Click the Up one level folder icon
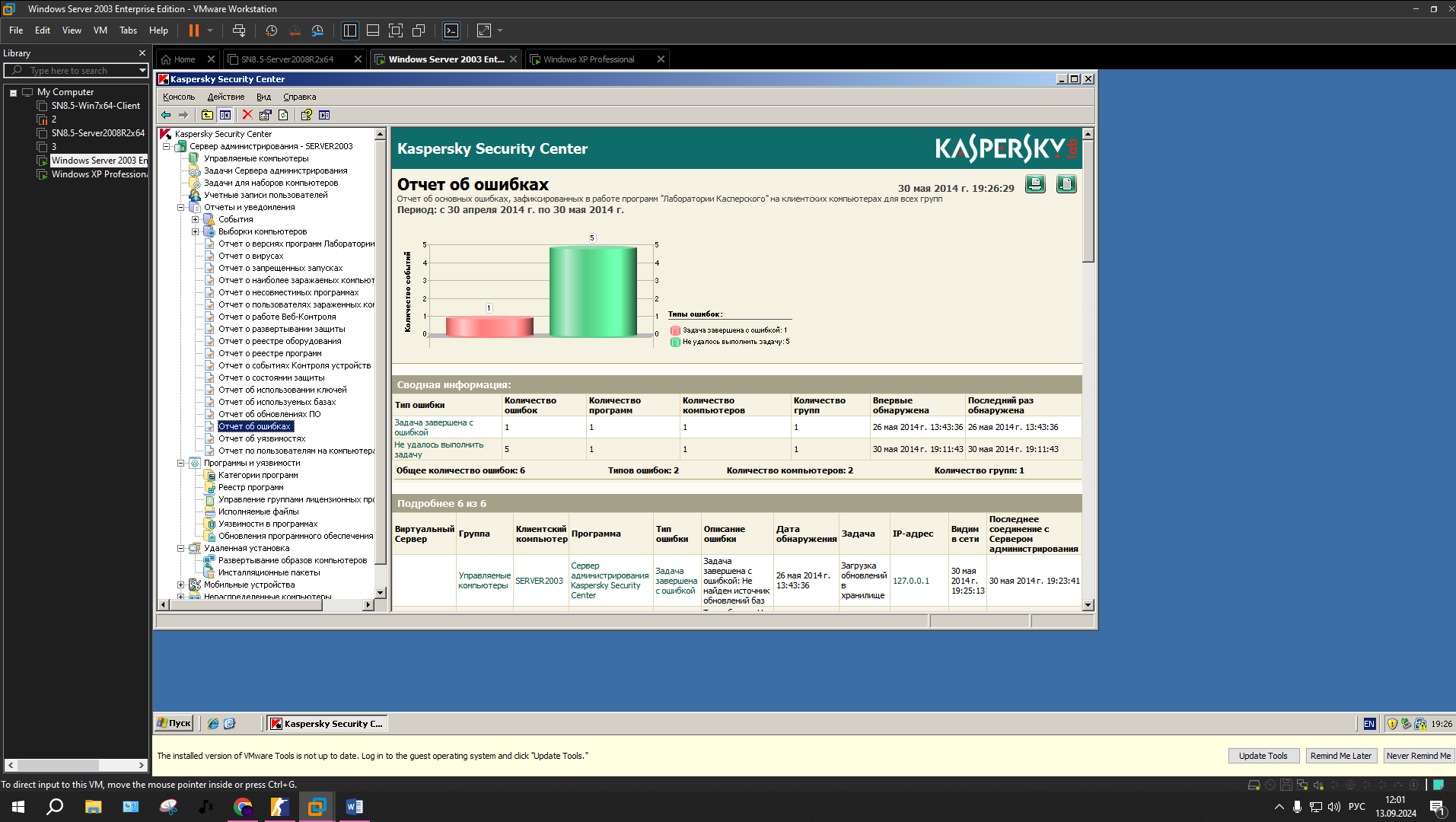 pyautogui.click(x=207, y=115)
